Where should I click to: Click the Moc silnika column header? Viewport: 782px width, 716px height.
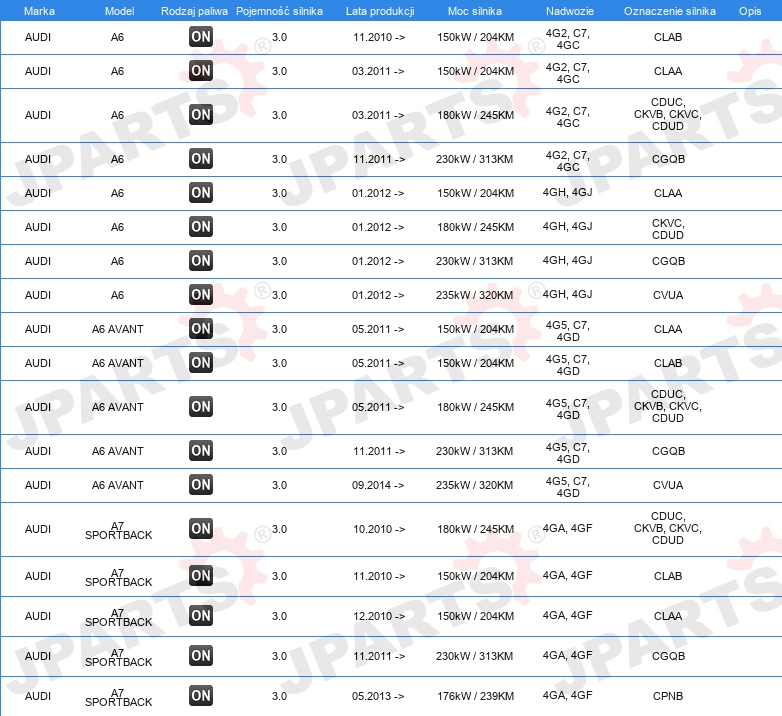click(x=475, y=11)
